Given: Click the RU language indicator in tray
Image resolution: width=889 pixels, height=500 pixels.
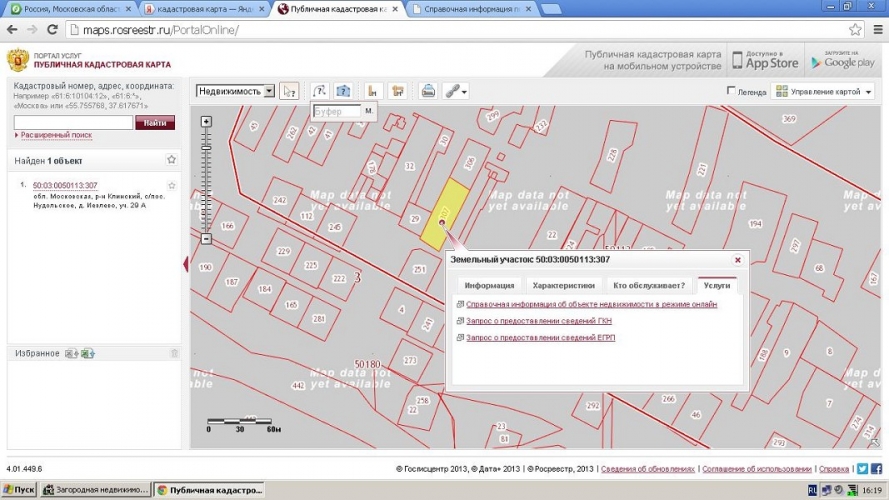Looking at the screenshot, I should (x=812, y=490).
